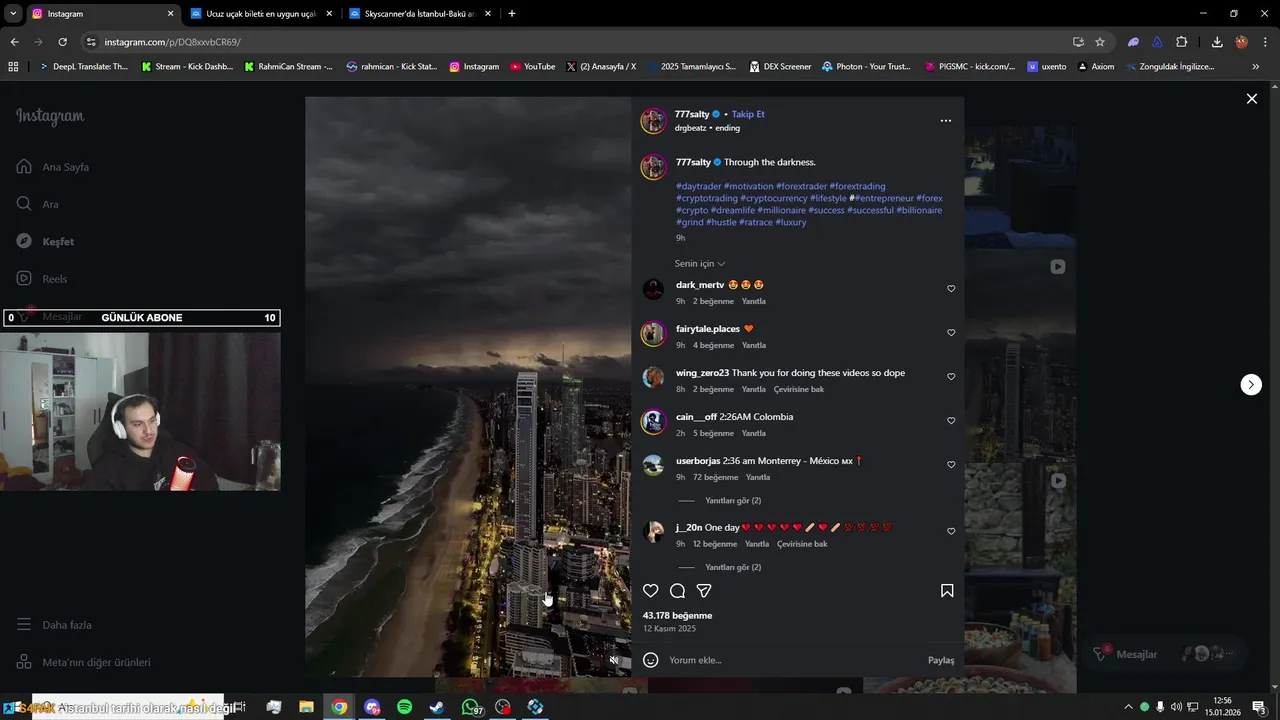This screenshot has width=1280, height=720.
Task: Save the post with the bookmark icon
Action: [947, 591]
